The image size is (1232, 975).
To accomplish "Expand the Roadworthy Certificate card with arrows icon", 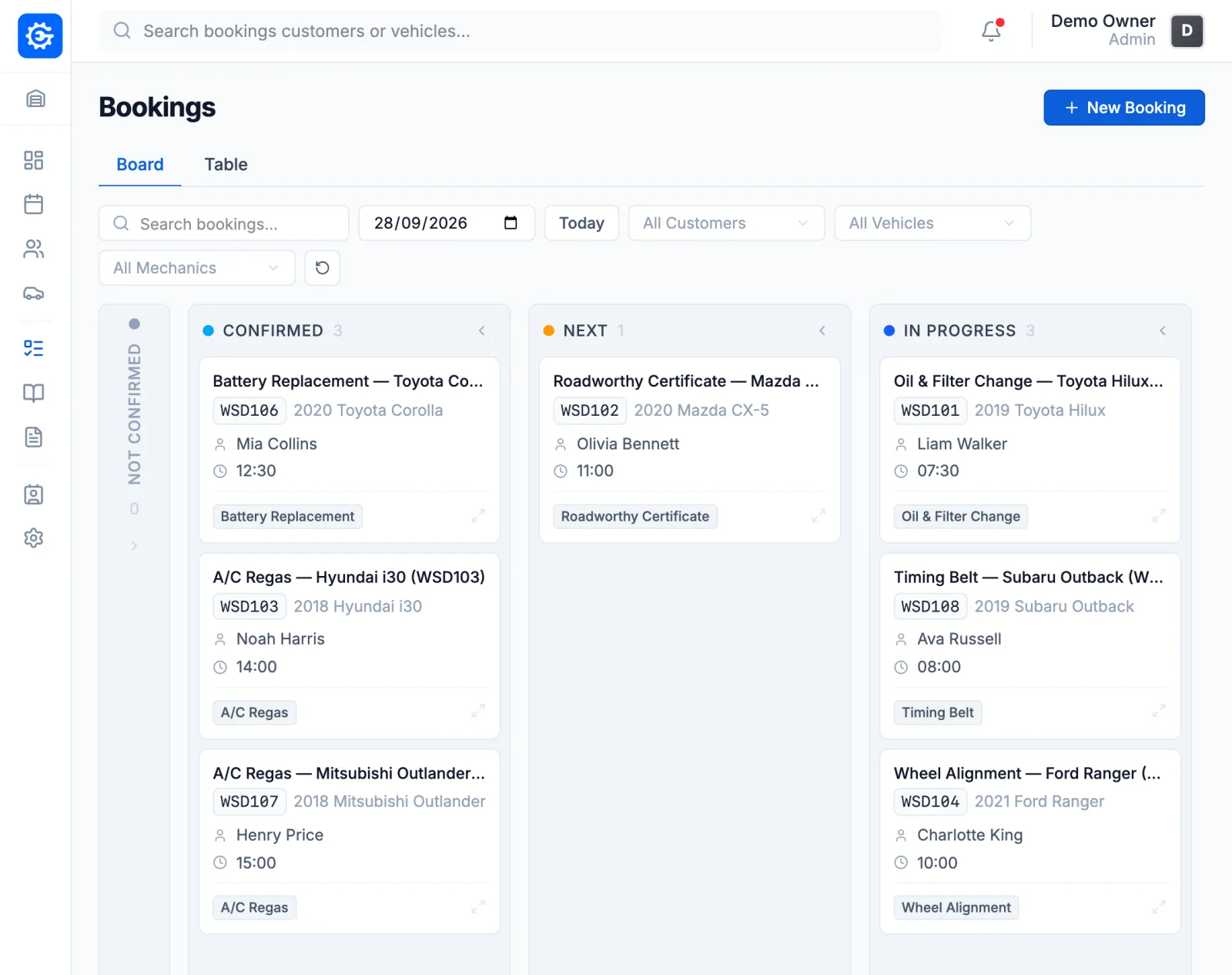I will click(x=819, y=516).
